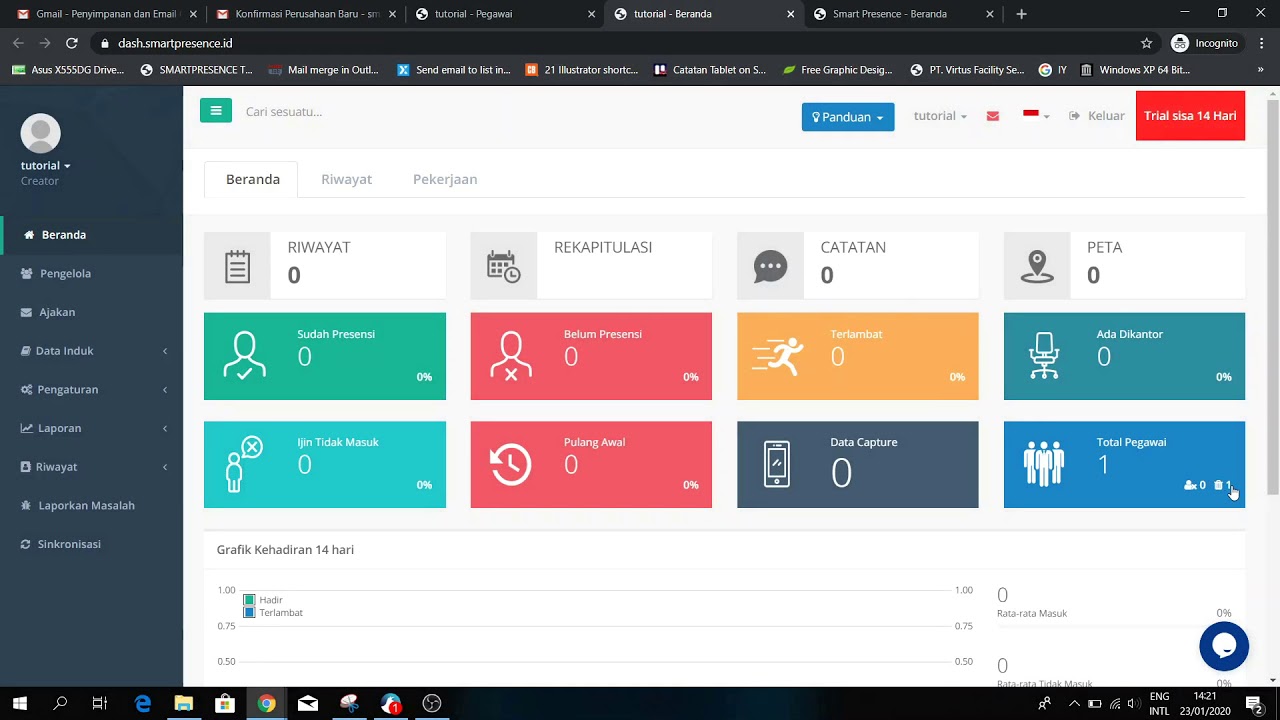Image resolution: width=1280 pixels, height=720 pixels.
Task: Open the sidebar tutorial profile dropdown
Action: pyautogui.click(x=45, y=166)
